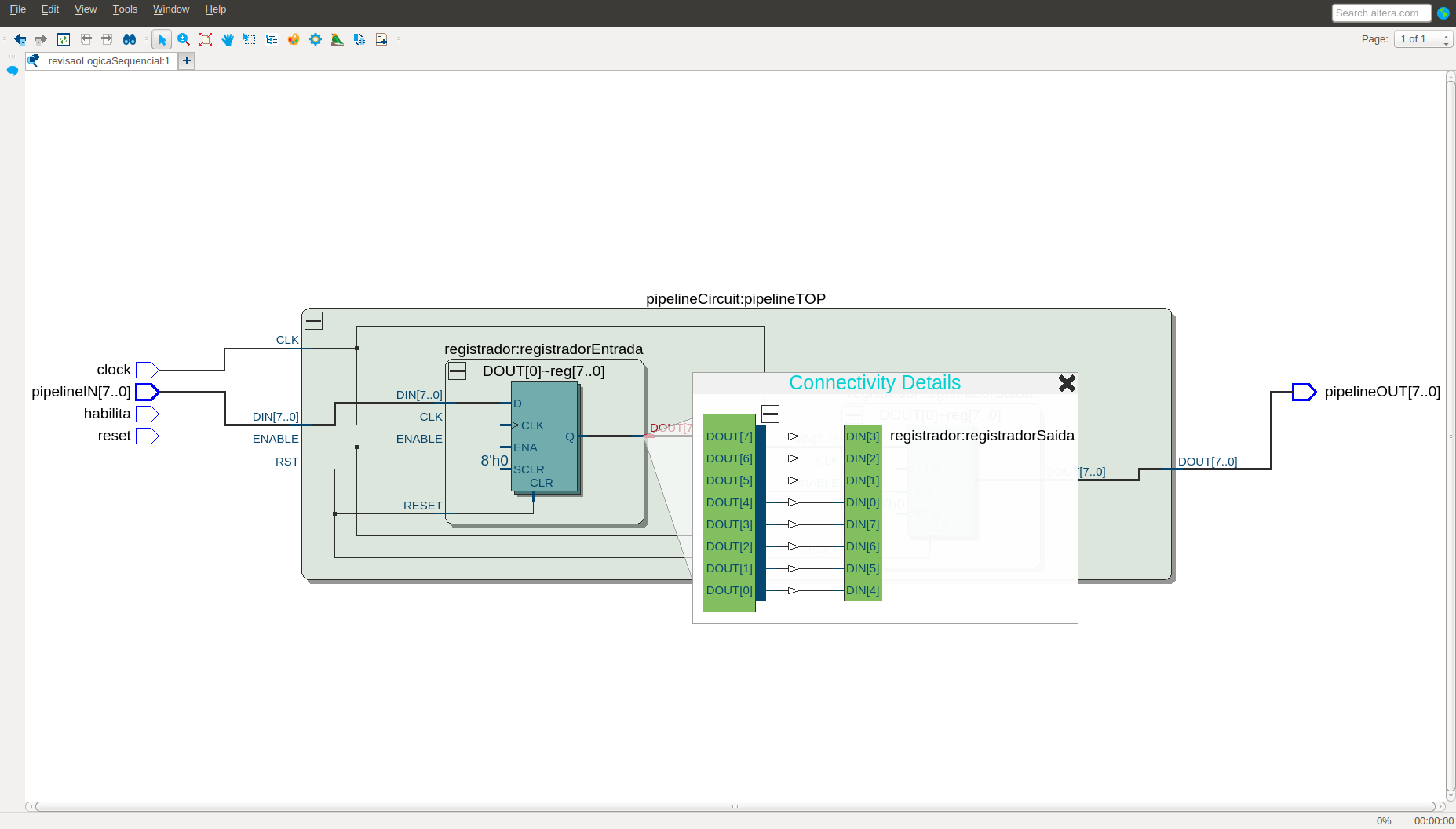Image resolution: width=1456 pixels, height=829 pixels.
Task: Select the Zoom magnifier tool
Action: coord(184,39)
